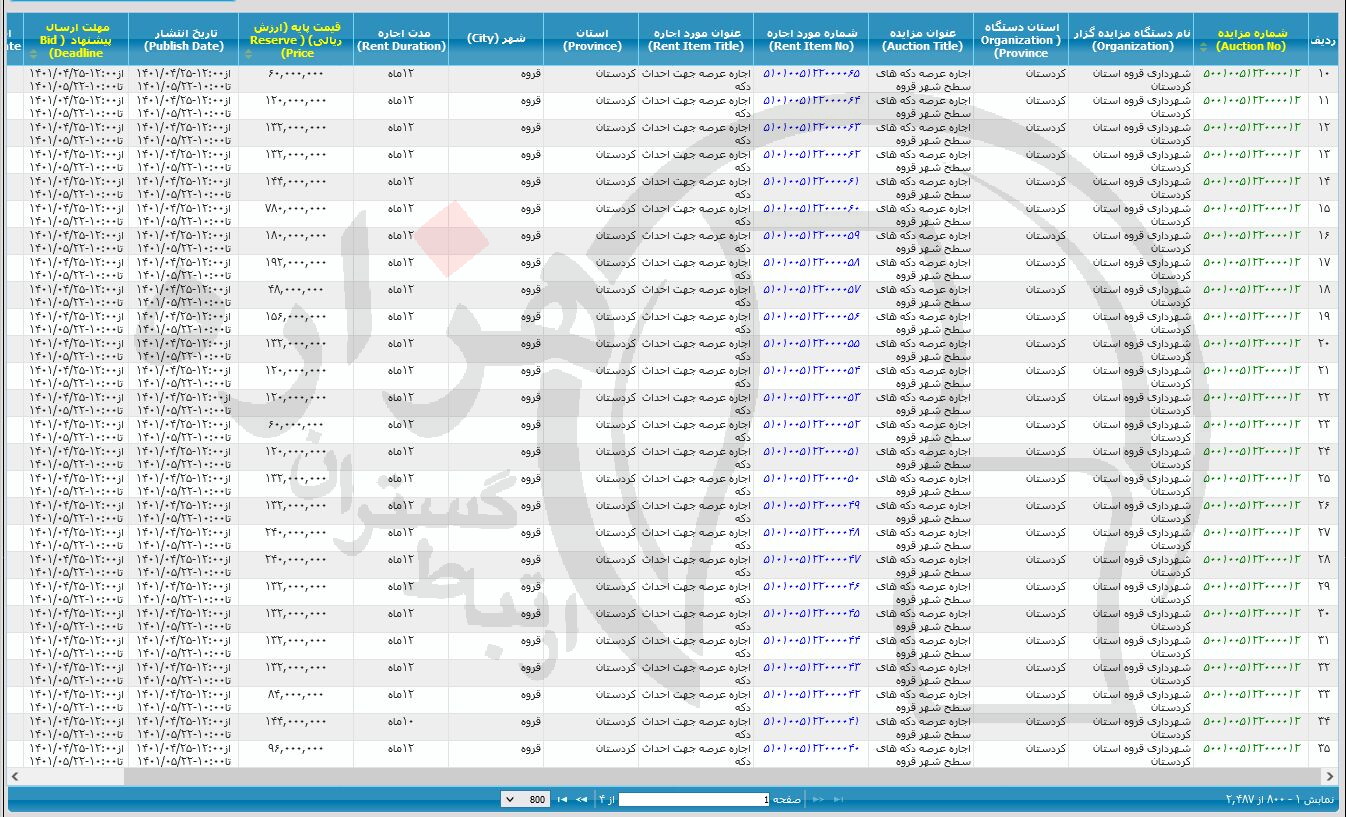Click the Publish Date column header
The image size is (1346, 817).
pos(184,39)
